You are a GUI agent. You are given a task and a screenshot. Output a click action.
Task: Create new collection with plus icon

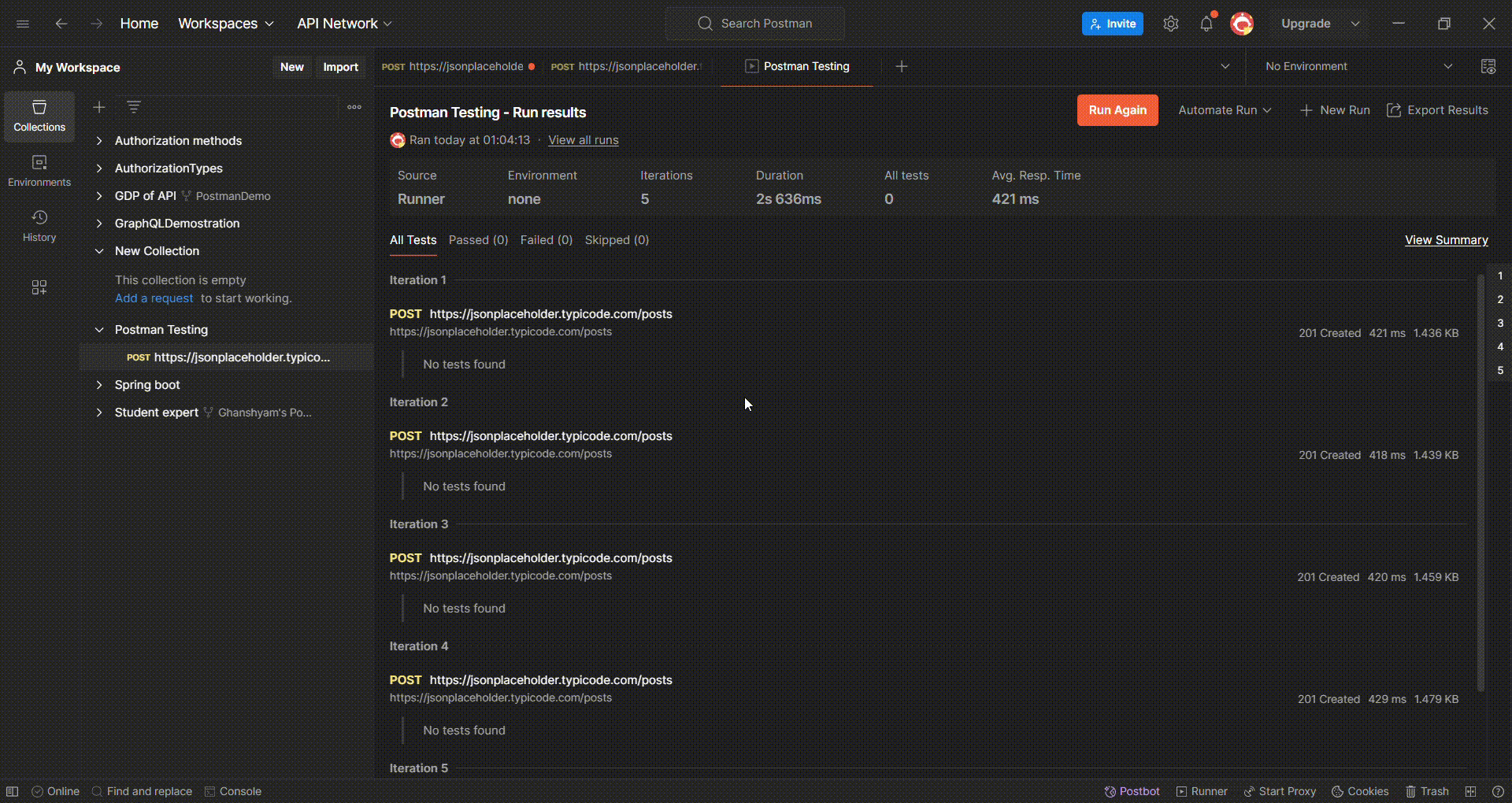point(99,107)
